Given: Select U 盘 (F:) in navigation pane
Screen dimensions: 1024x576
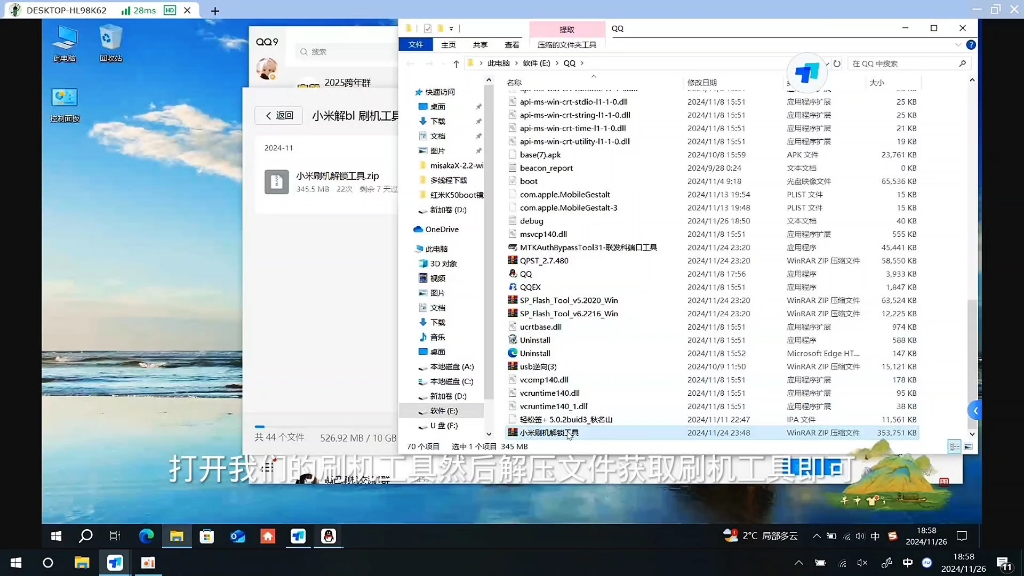Looking at the screenshot, I should pyautogui.click(x=443, y=426).
